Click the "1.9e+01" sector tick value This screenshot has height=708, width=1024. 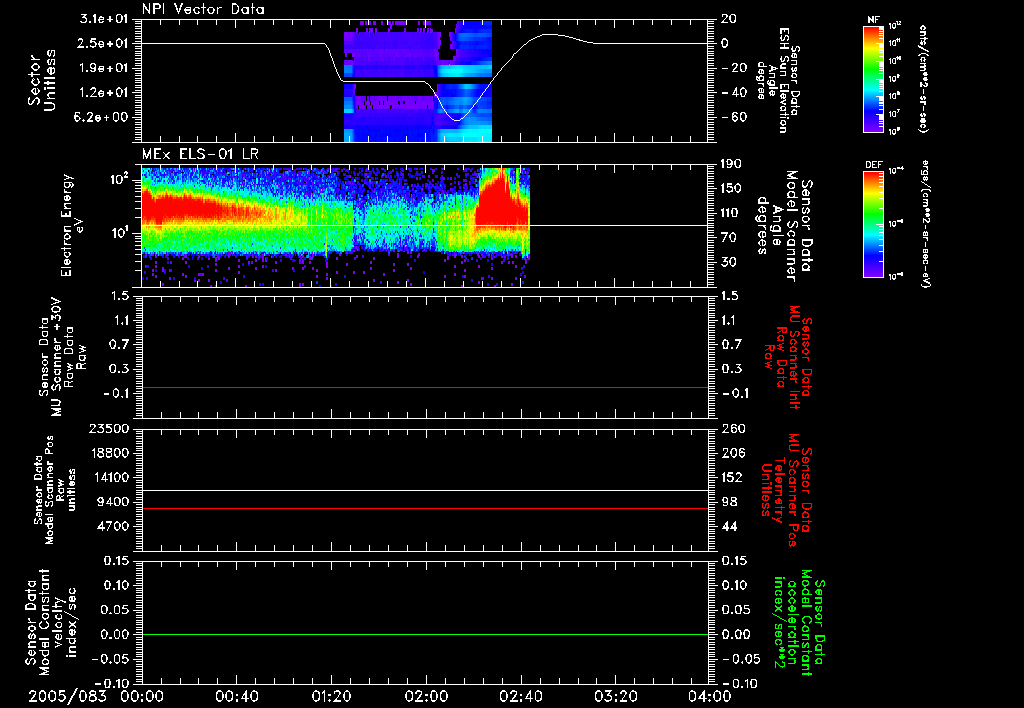(104, 68)
